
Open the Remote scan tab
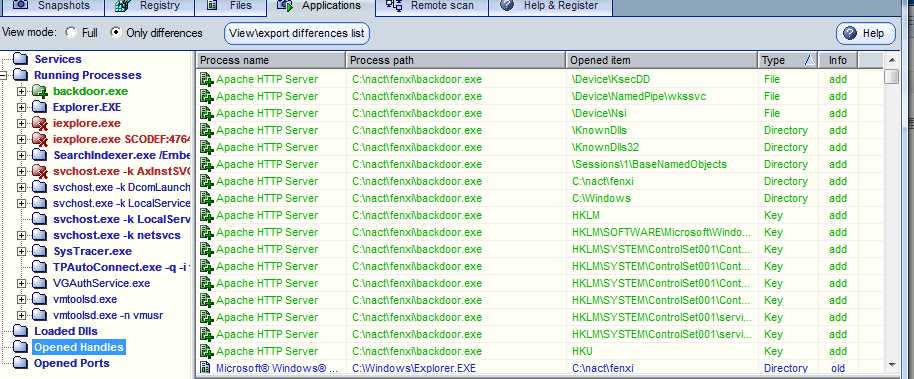click(x=430, y=6)
